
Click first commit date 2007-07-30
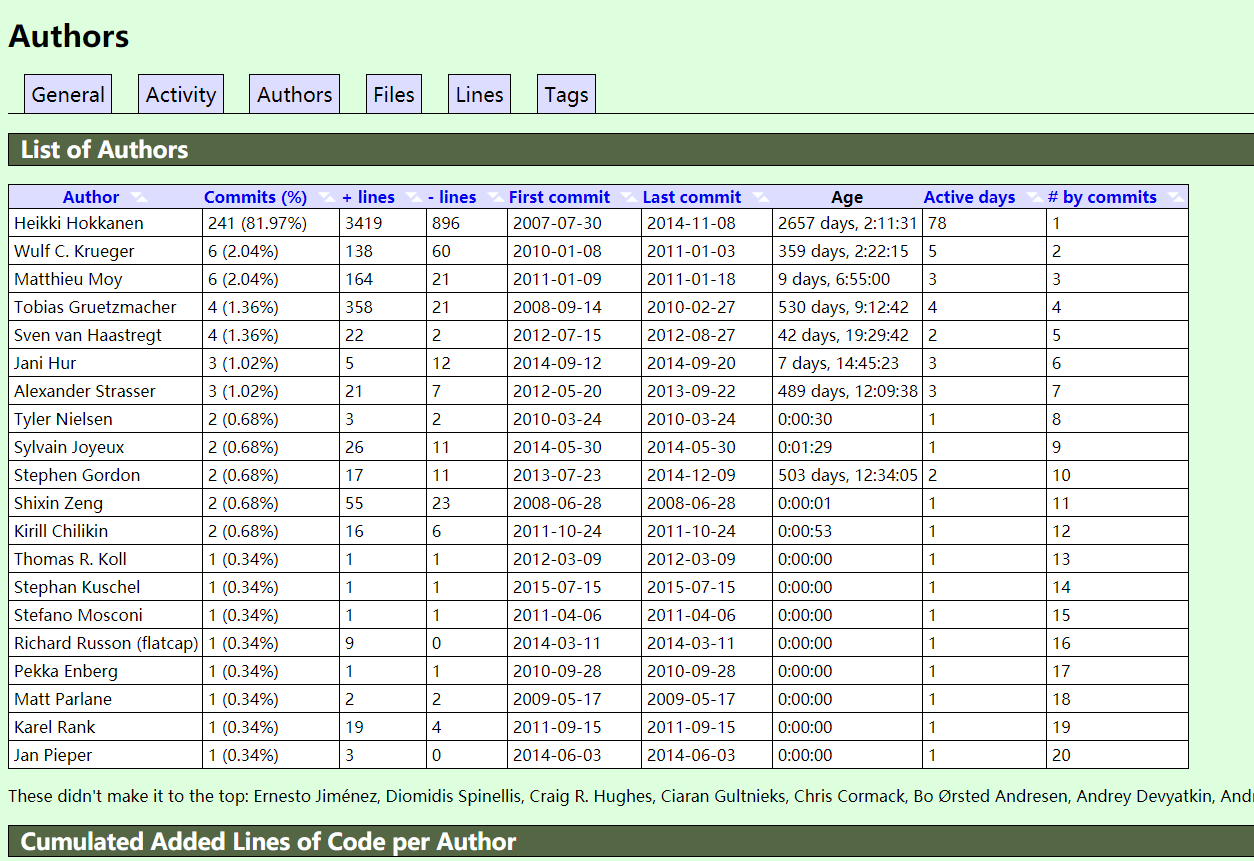tap(557, 223)
